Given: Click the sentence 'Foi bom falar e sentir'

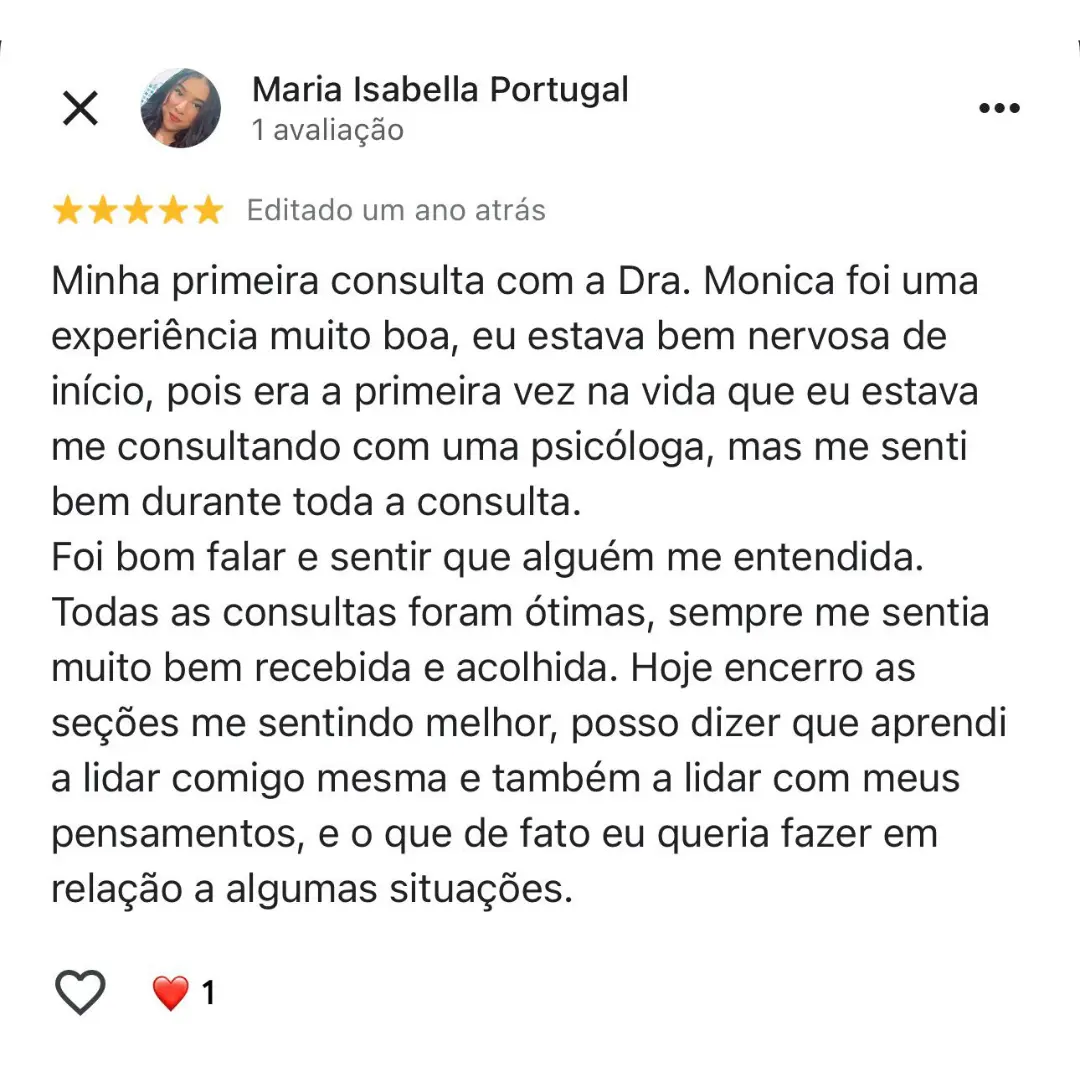Looking at the screenshot, I should click(x=488, y=557).
